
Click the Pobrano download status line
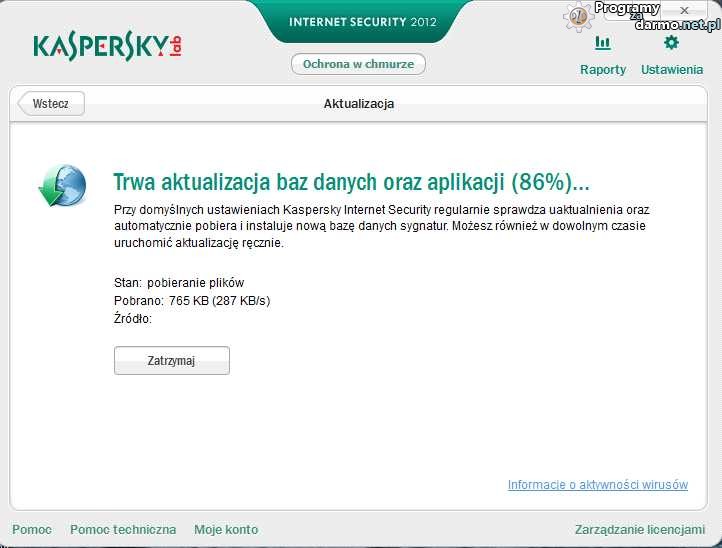click(x=192, y=301)
